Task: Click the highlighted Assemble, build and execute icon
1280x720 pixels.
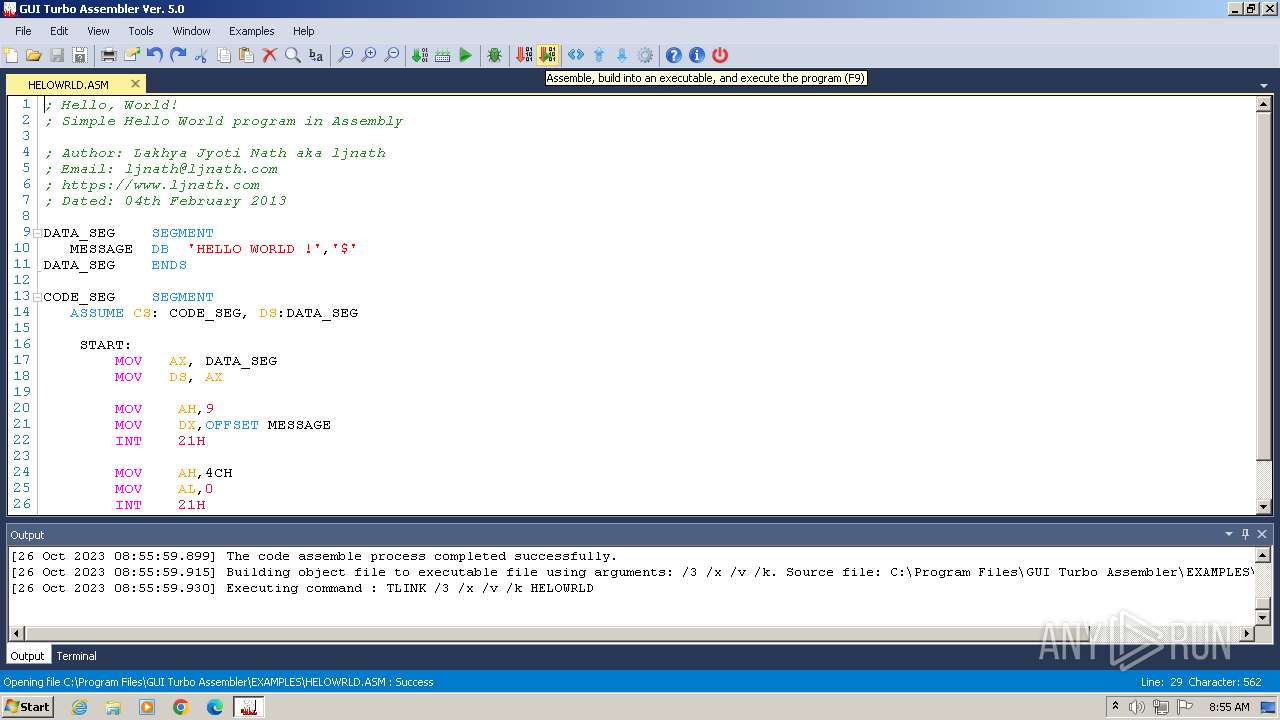Action: (x=547, y=55)
